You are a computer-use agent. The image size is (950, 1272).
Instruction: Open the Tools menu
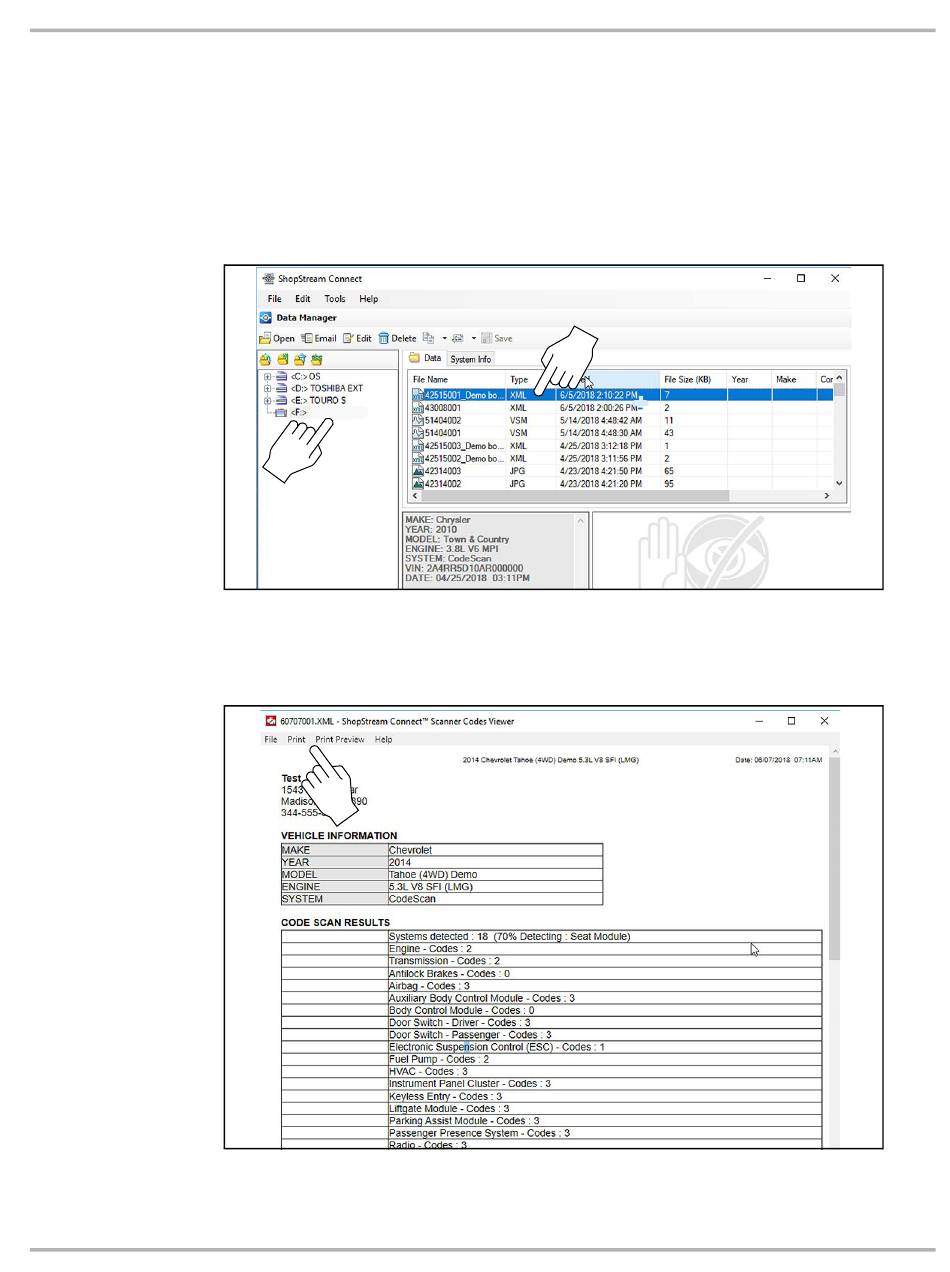click(x=335, y=299)
